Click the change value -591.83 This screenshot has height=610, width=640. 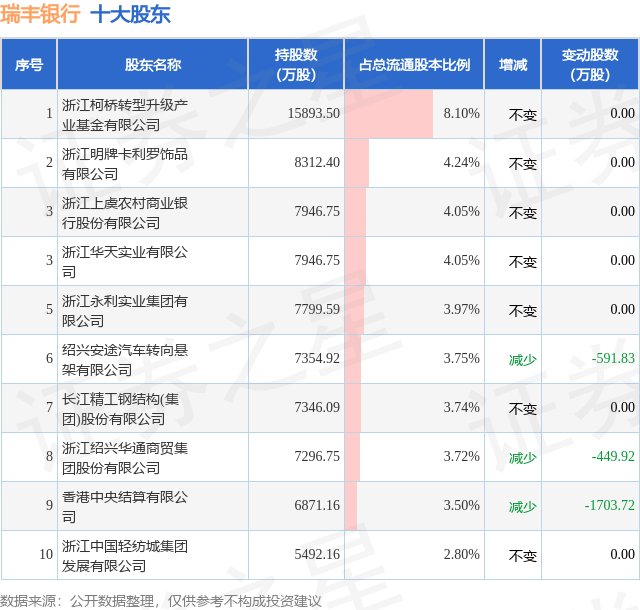pyautogui.click(x=613, y=358)
